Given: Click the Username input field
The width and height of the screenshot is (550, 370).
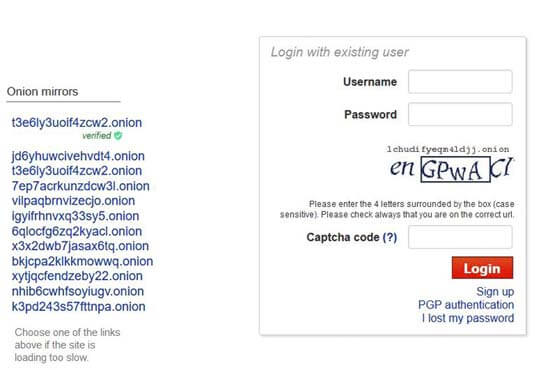Looking at the screenshot, I should tap(460, 82).
